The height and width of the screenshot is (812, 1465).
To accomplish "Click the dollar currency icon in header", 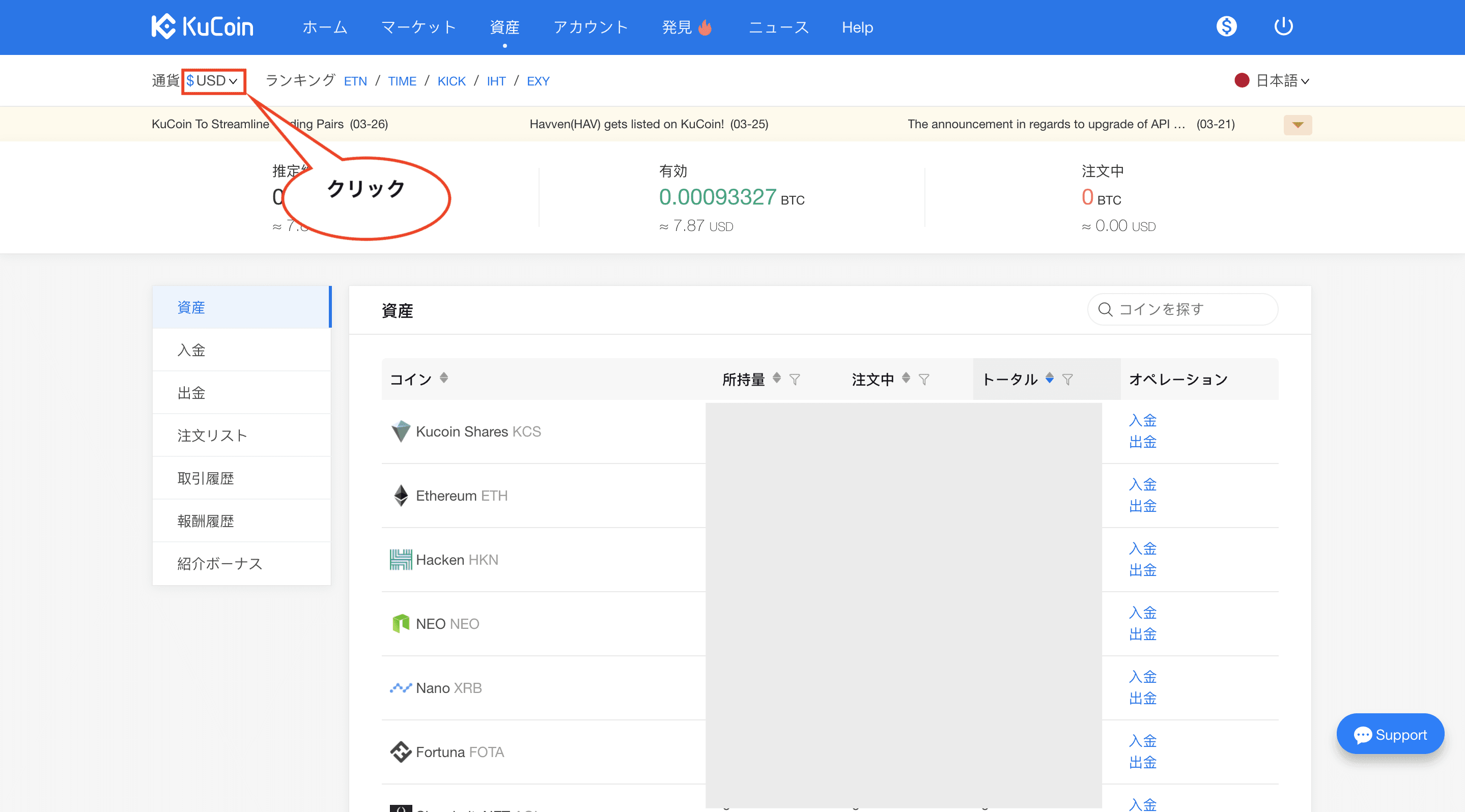I will pyautogui.click(x=1226, y=26).
